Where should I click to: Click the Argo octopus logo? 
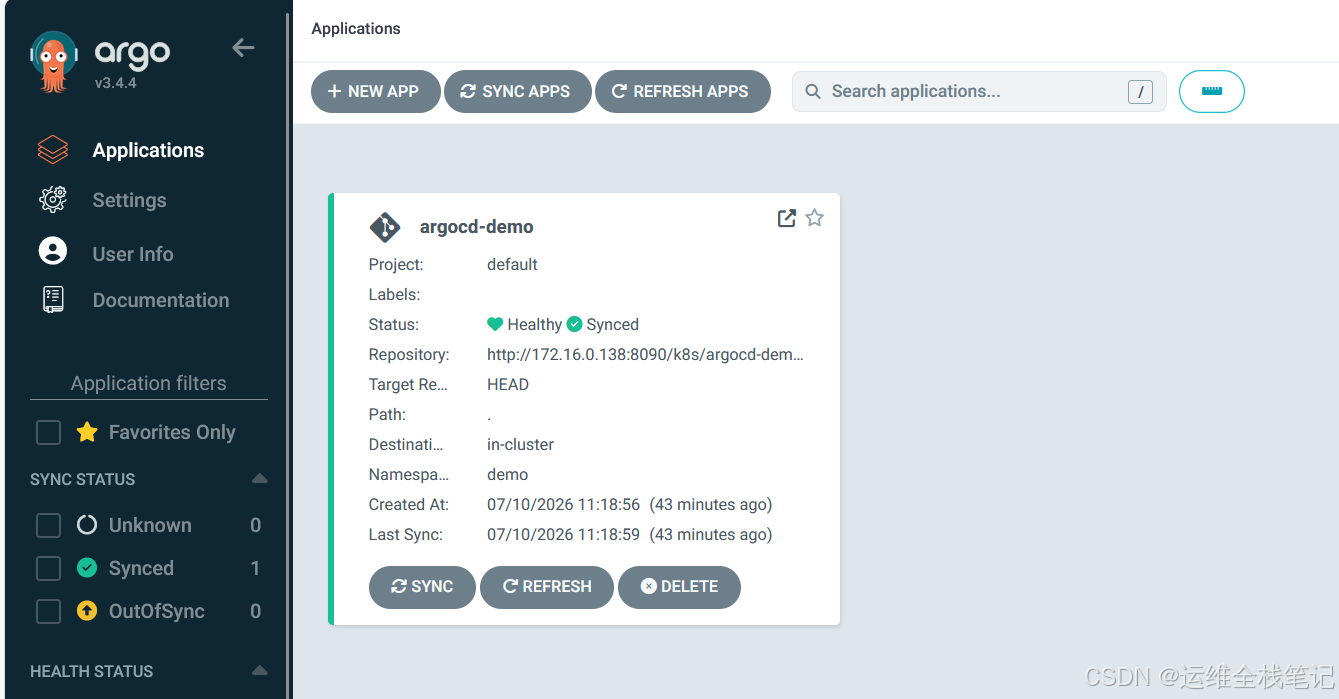coord(53,62)
